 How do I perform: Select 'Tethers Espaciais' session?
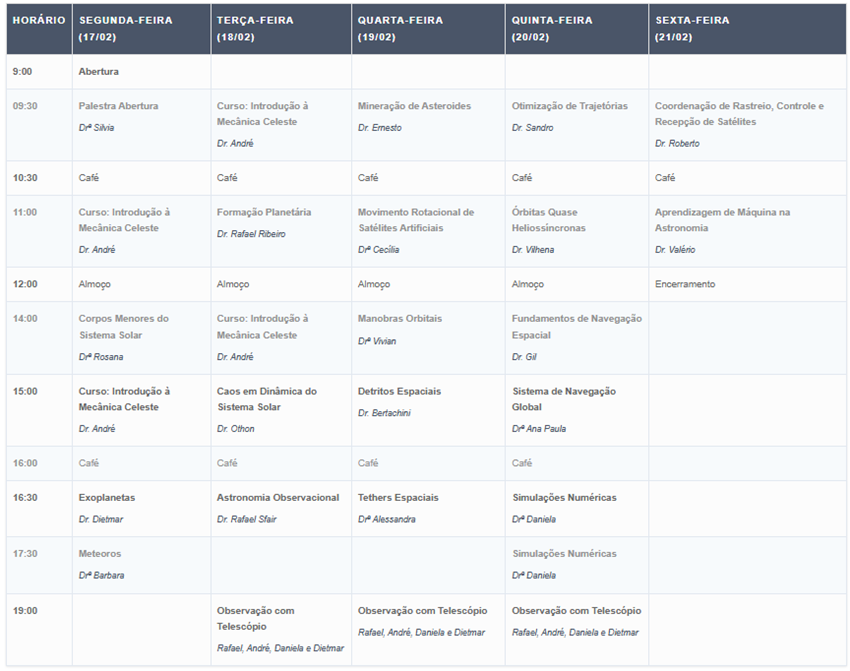(x=398, y=498)
